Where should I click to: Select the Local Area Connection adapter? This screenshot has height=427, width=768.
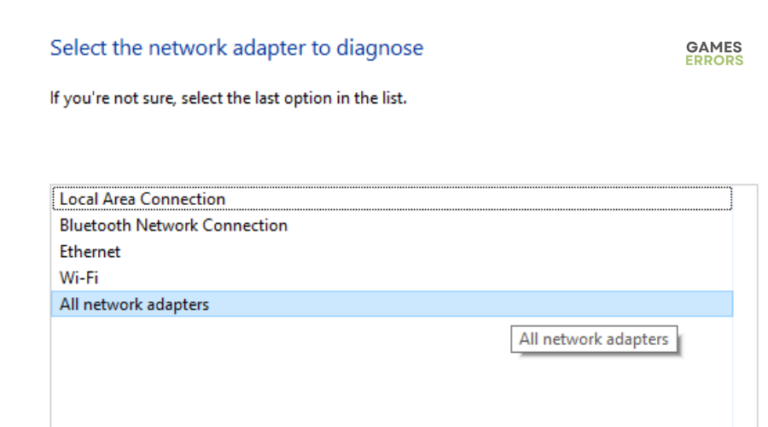coord(142,199)
